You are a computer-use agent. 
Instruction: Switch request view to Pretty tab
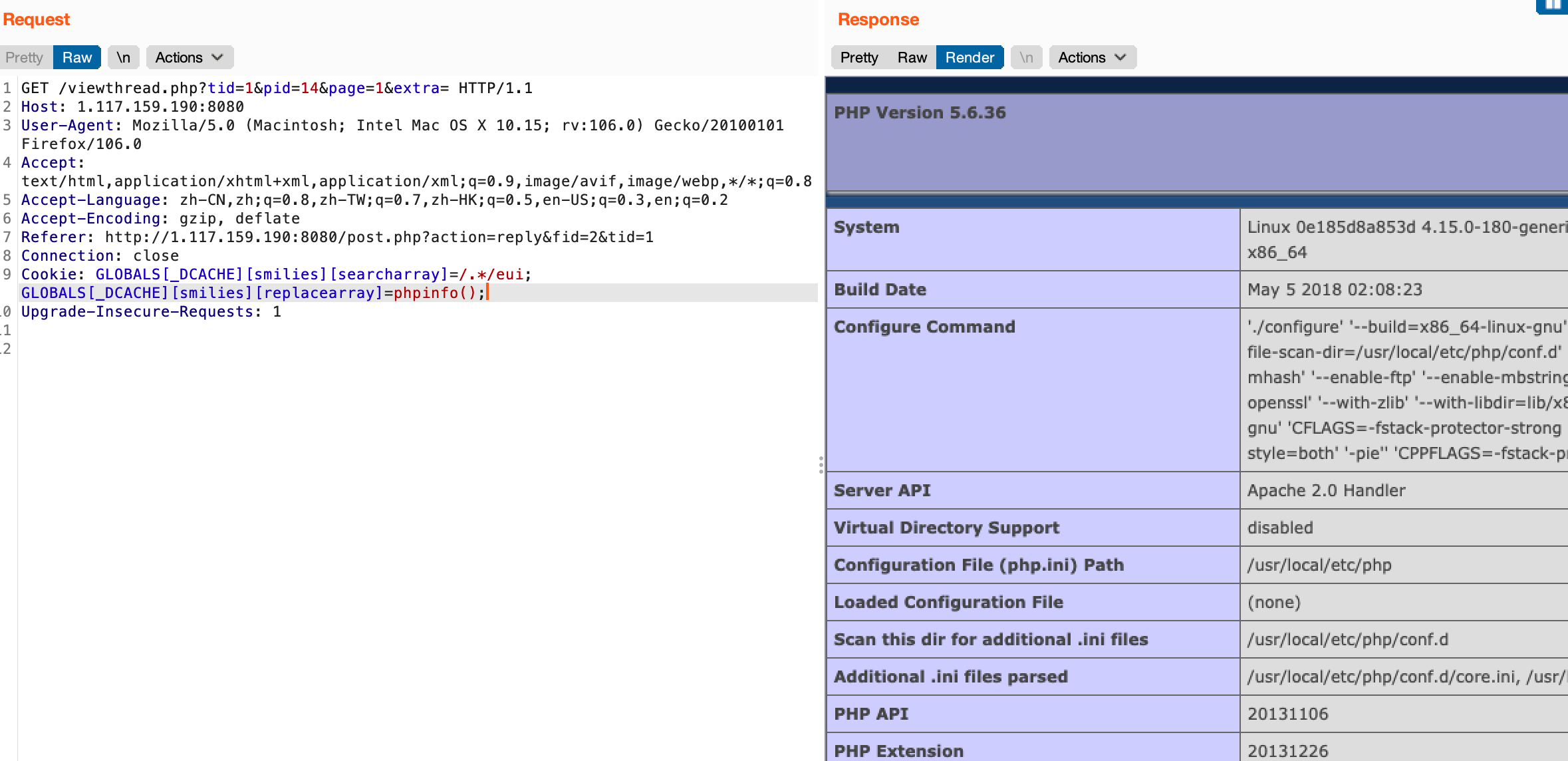25,58
